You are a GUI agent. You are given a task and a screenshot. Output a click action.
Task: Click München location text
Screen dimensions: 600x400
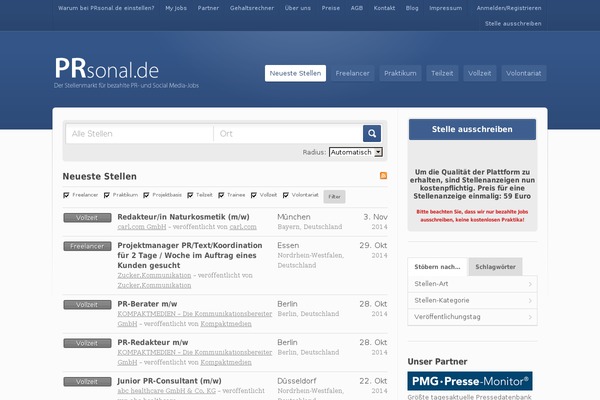294,217
